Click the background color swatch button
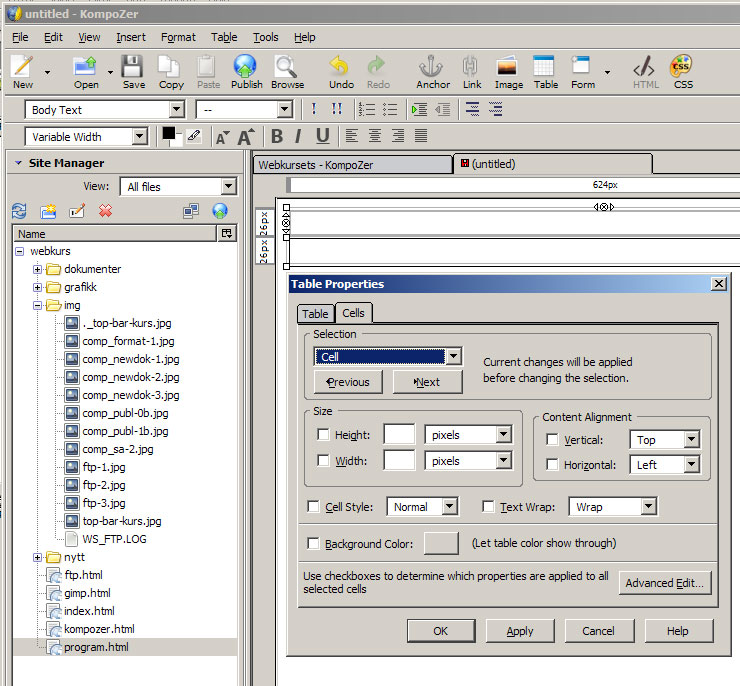Image resolution: width=740 pixels, height=686 pixels. 441,543
